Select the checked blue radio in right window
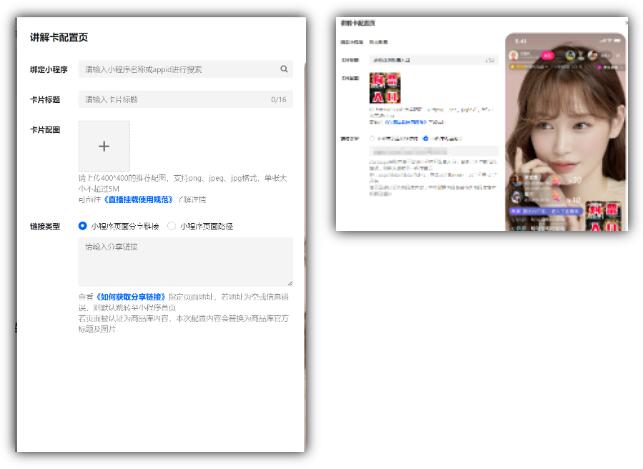 (426, 139)
